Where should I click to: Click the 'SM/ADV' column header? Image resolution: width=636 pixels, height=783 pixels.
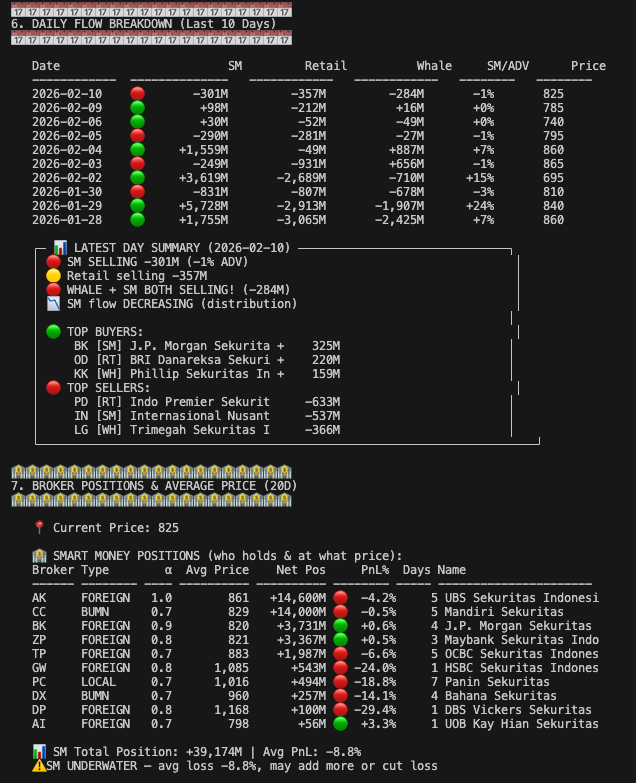pyautogui.click(x=508, y=66)
